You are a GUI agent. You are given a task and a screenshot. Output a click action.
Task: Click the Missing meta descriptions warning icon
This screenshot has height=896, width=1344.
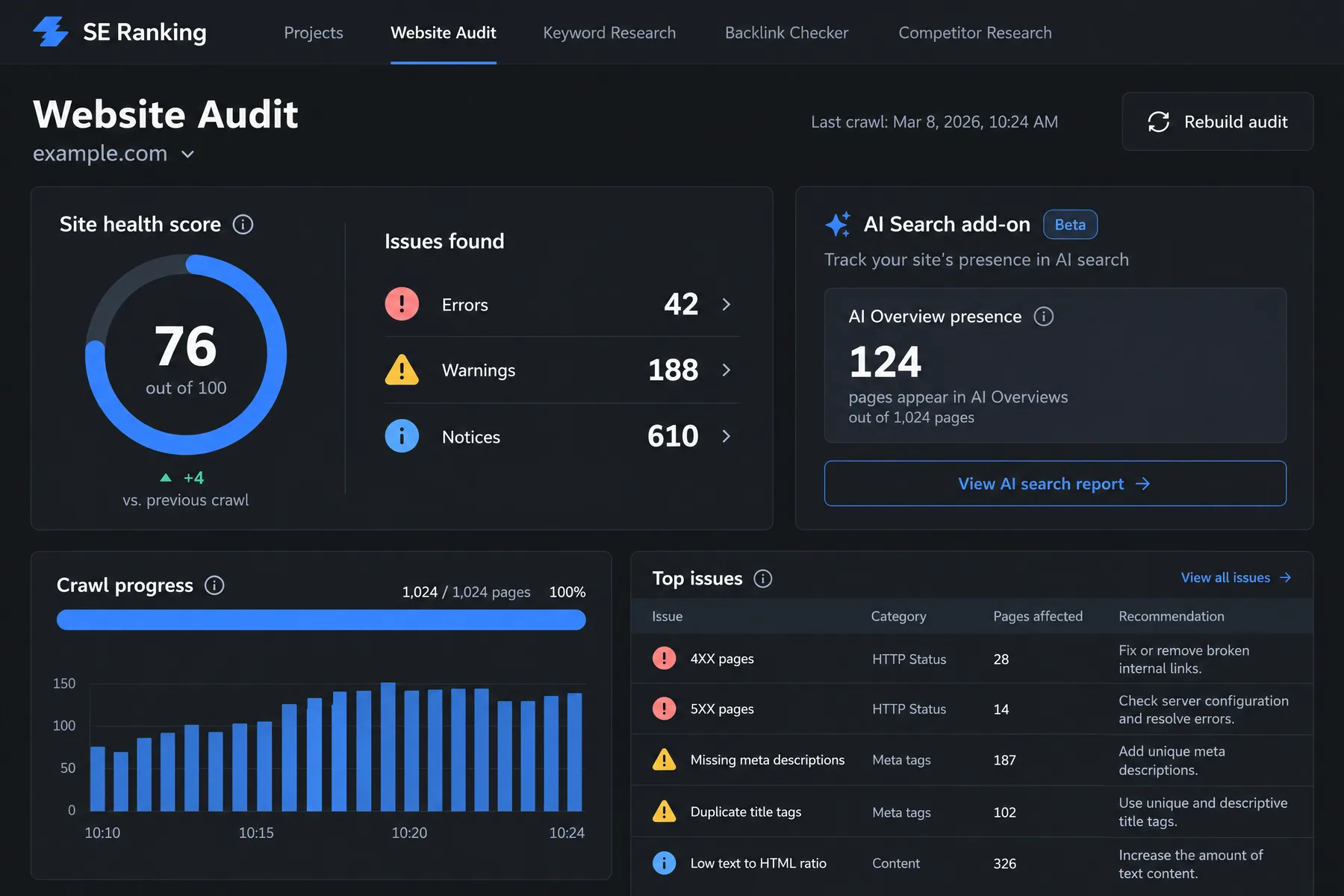click(x=664, y=759)
